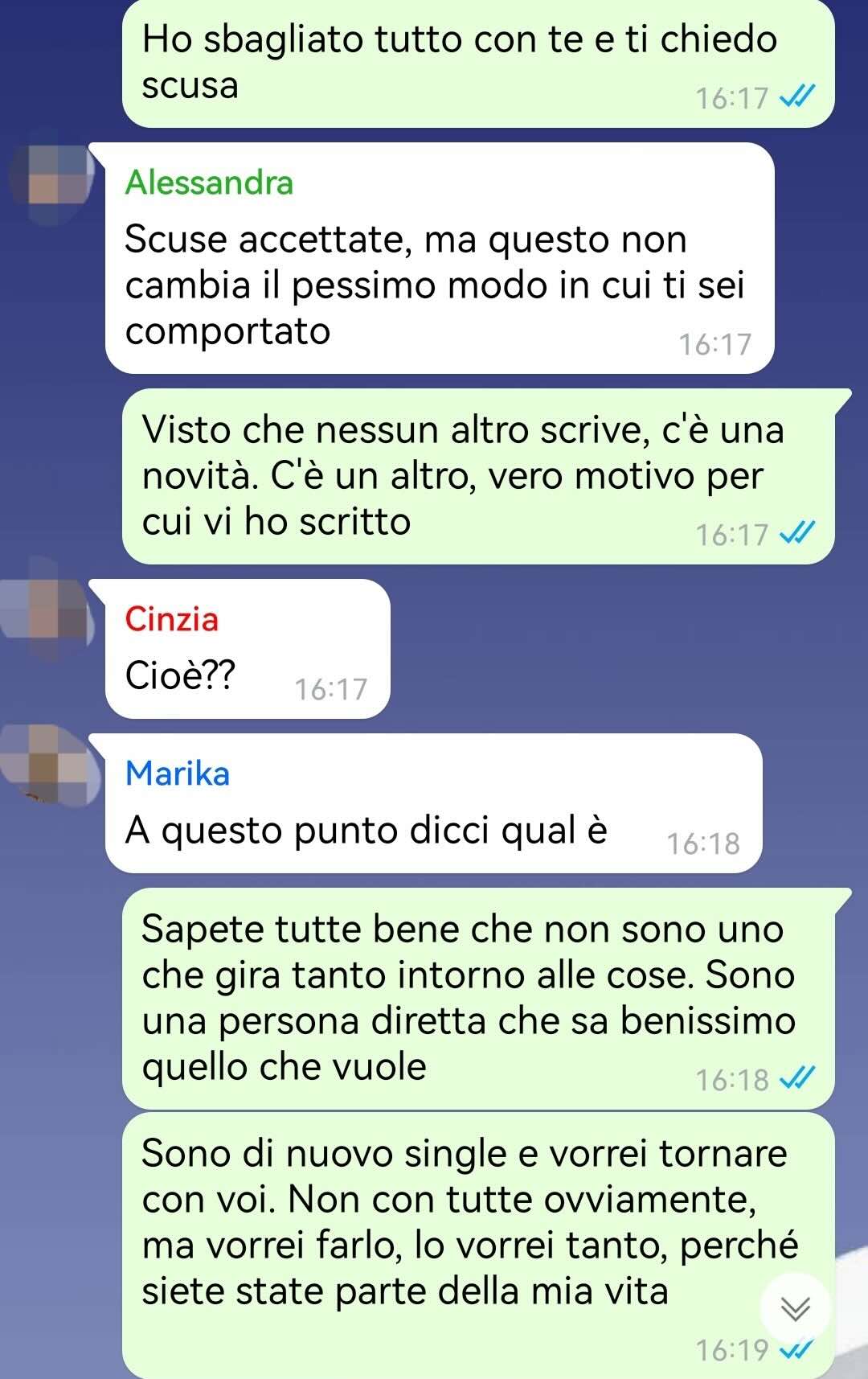The image size is (868, 1379).
Task: Tap the scroll-to-bottom double chevron button
Action: (796, 1309)
